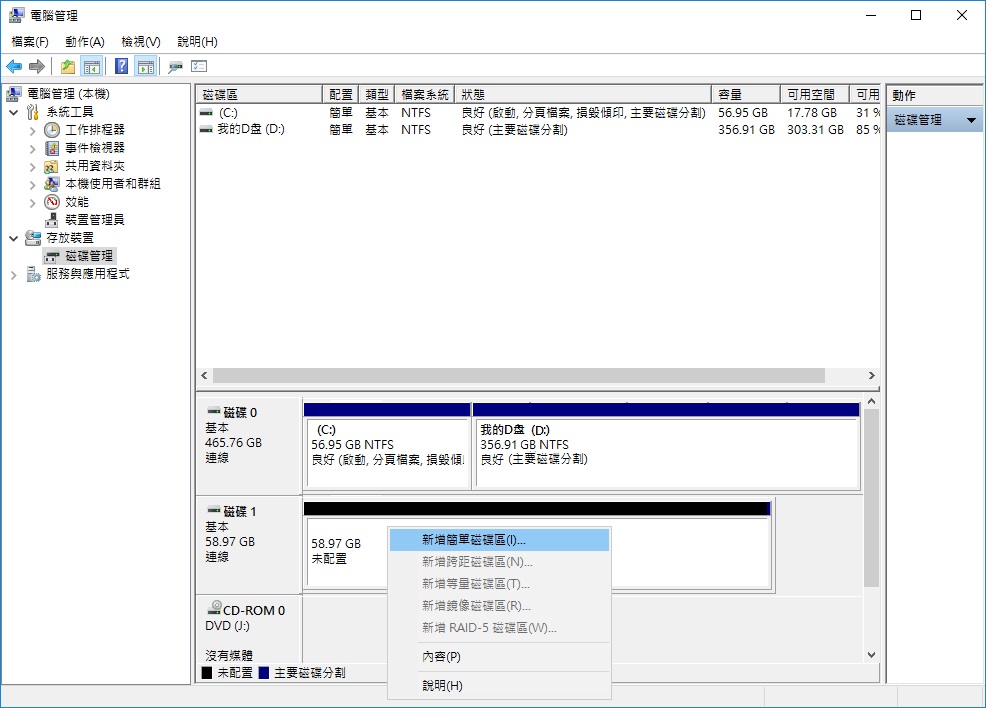Click the blue 主要磁碟分割 legend swatch
Screen dimensions: 986x708
263,673
